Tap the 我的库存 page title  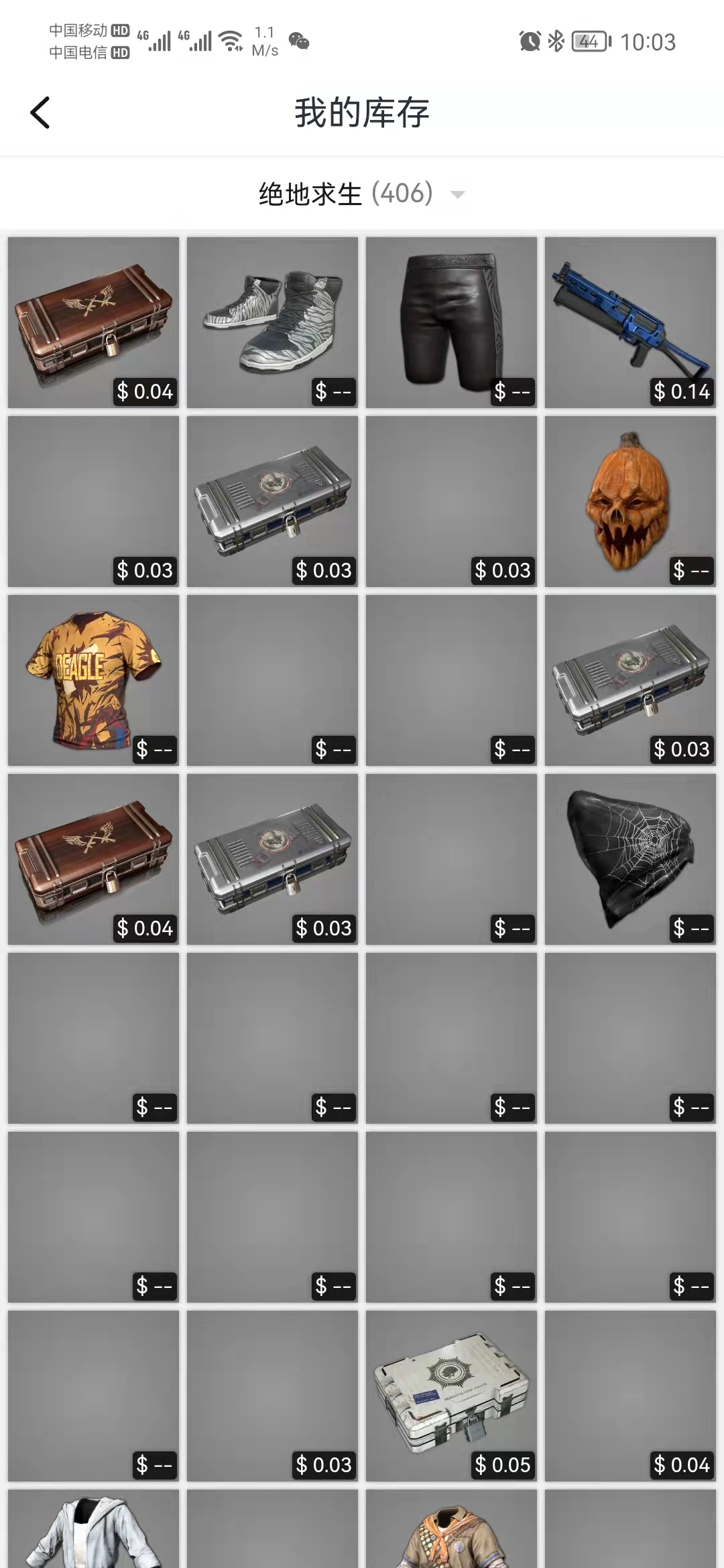point(362,113)
